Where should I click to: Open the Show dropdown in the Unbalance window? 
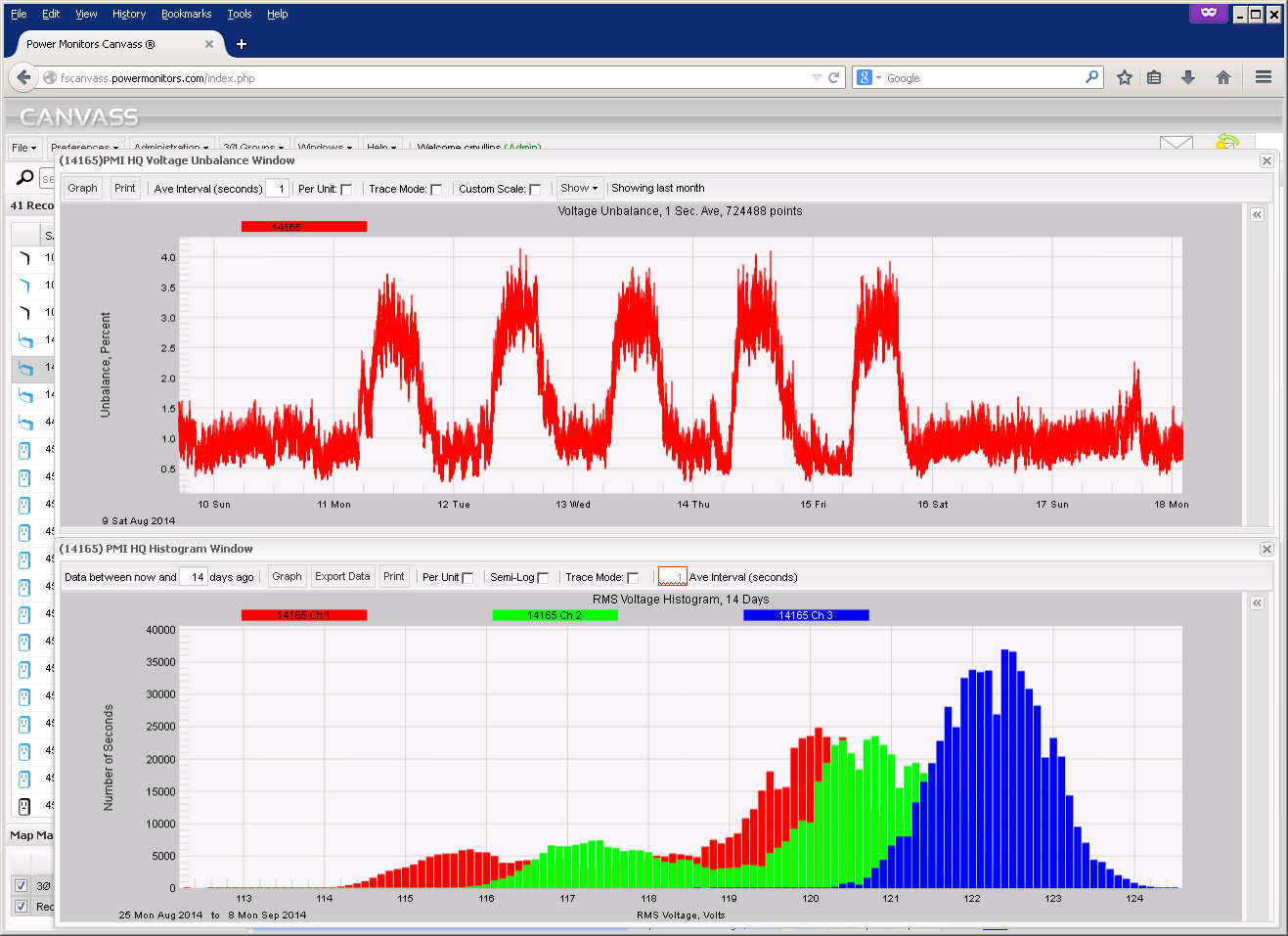(x=579, y=188)
